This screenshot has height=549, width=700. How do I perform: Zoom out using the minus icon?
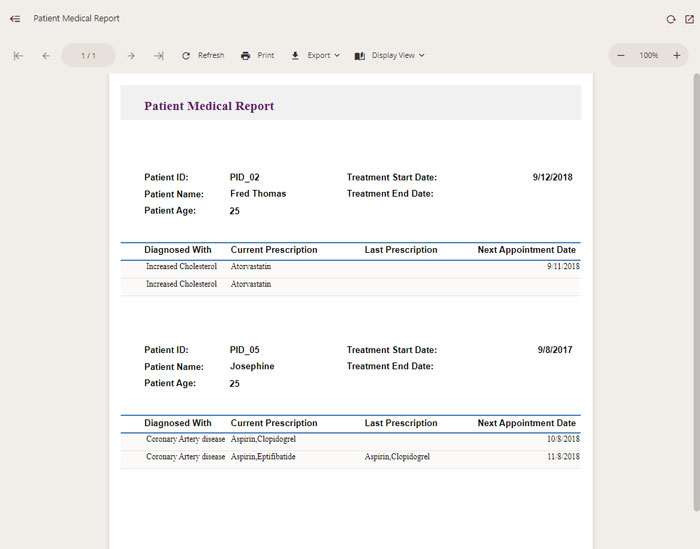point(621,56)
